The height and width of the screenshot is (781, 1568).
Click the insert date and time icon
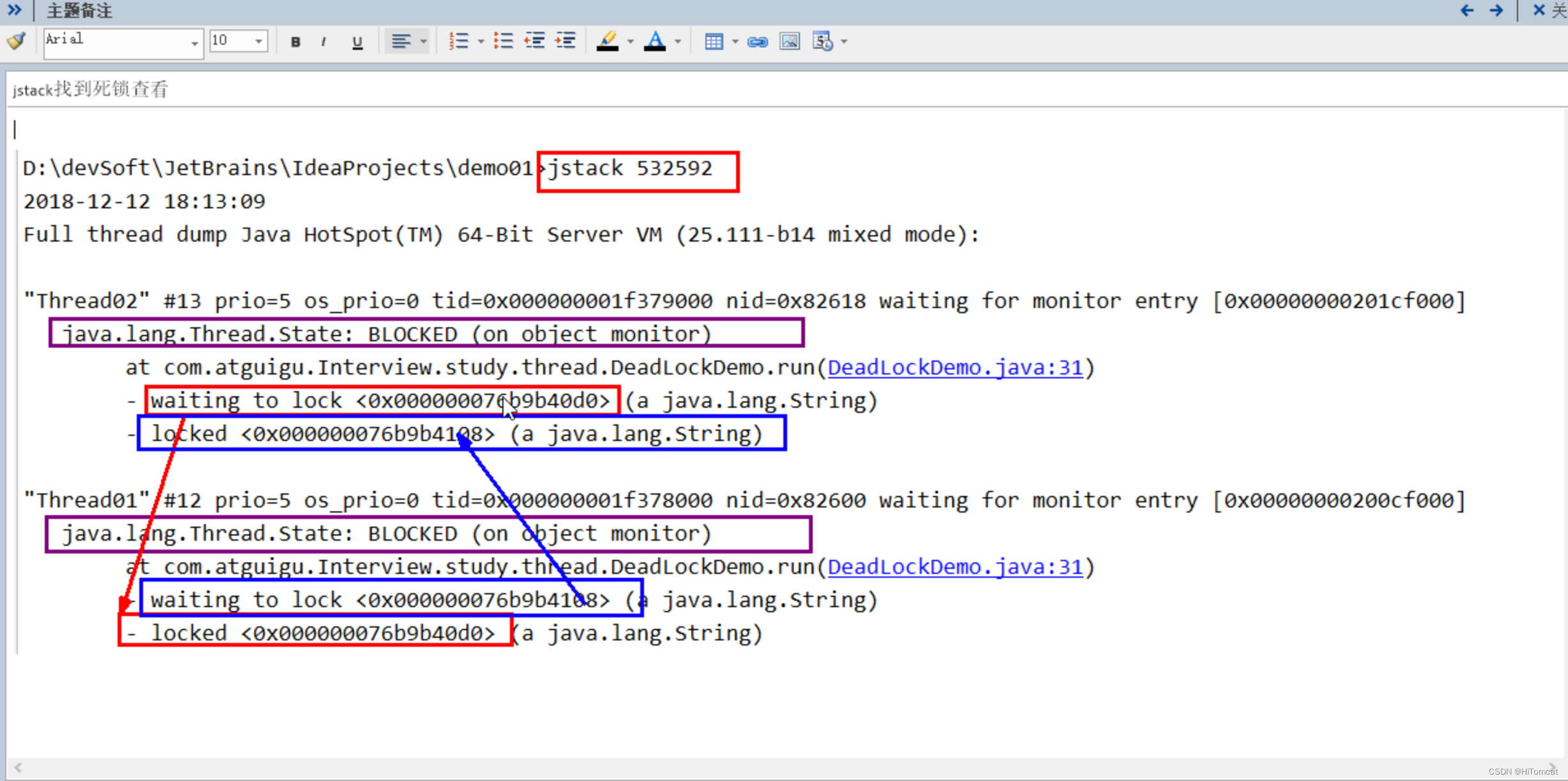coord(822,42)
